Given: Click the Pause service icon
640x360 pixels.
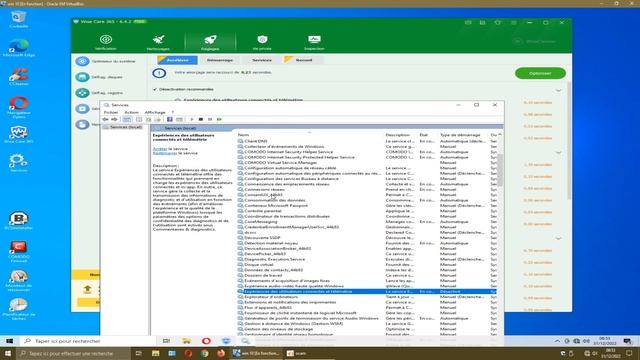Looking at the screenshot, I should [210, 119].
